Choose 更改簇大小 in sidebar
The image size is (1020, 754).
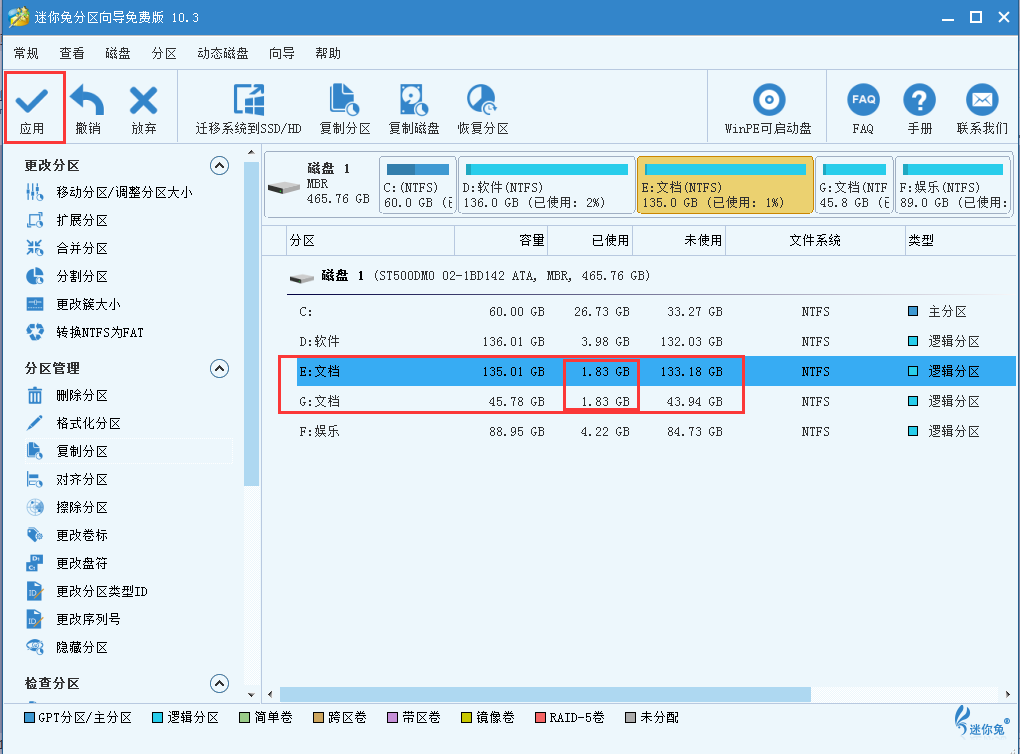(73, 304)
